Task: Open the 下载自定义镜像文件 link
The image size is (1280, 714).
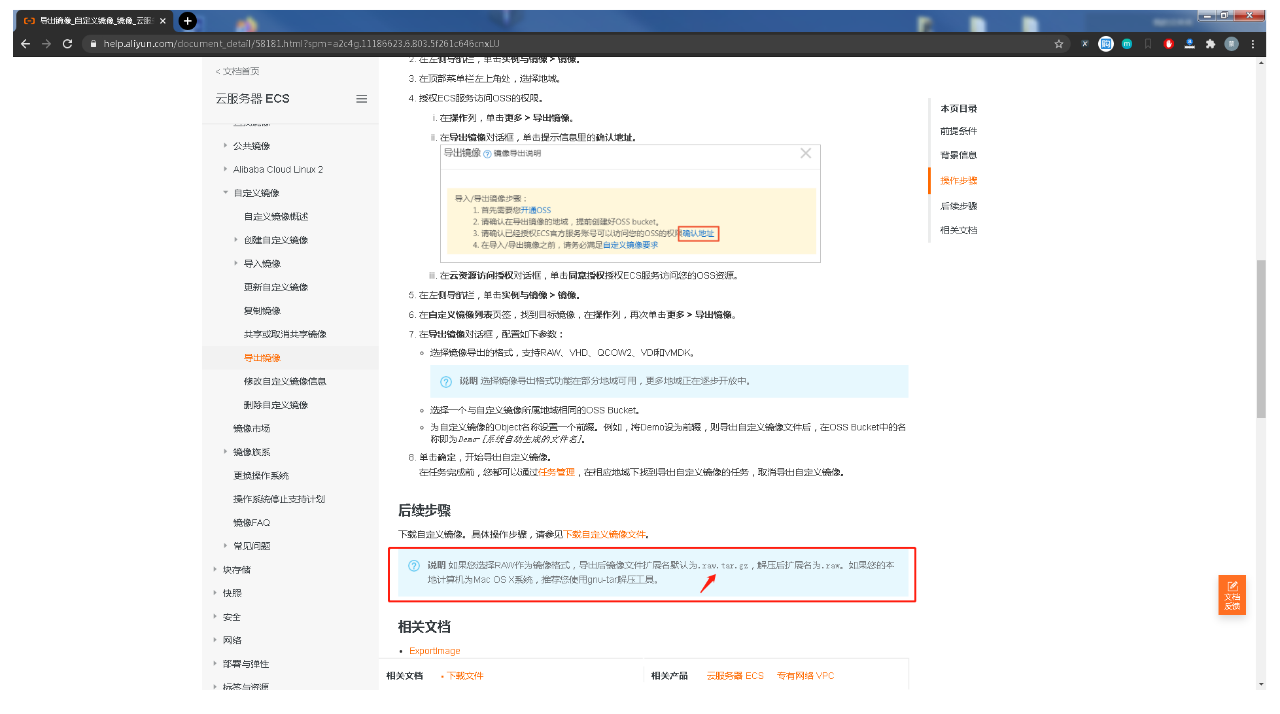Action: point(605,534)
